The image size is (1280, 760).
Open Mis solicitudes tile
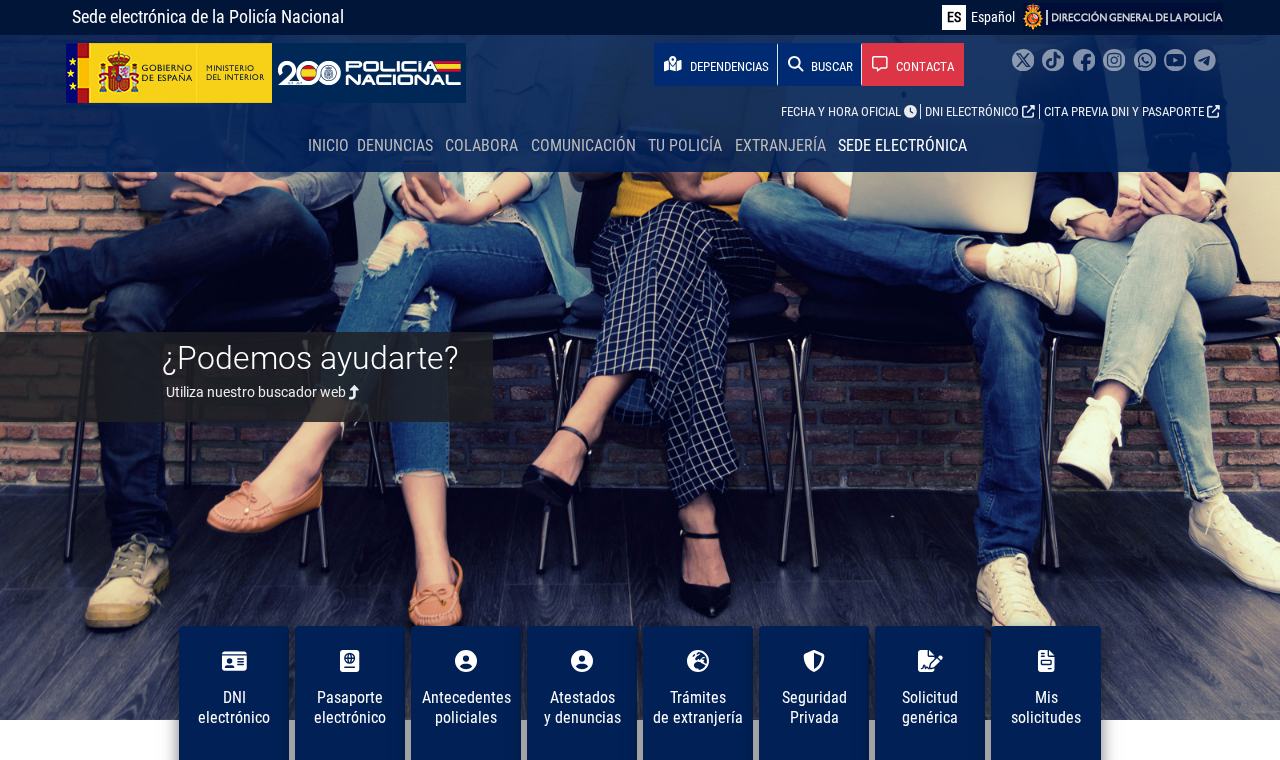[1046, 693]
